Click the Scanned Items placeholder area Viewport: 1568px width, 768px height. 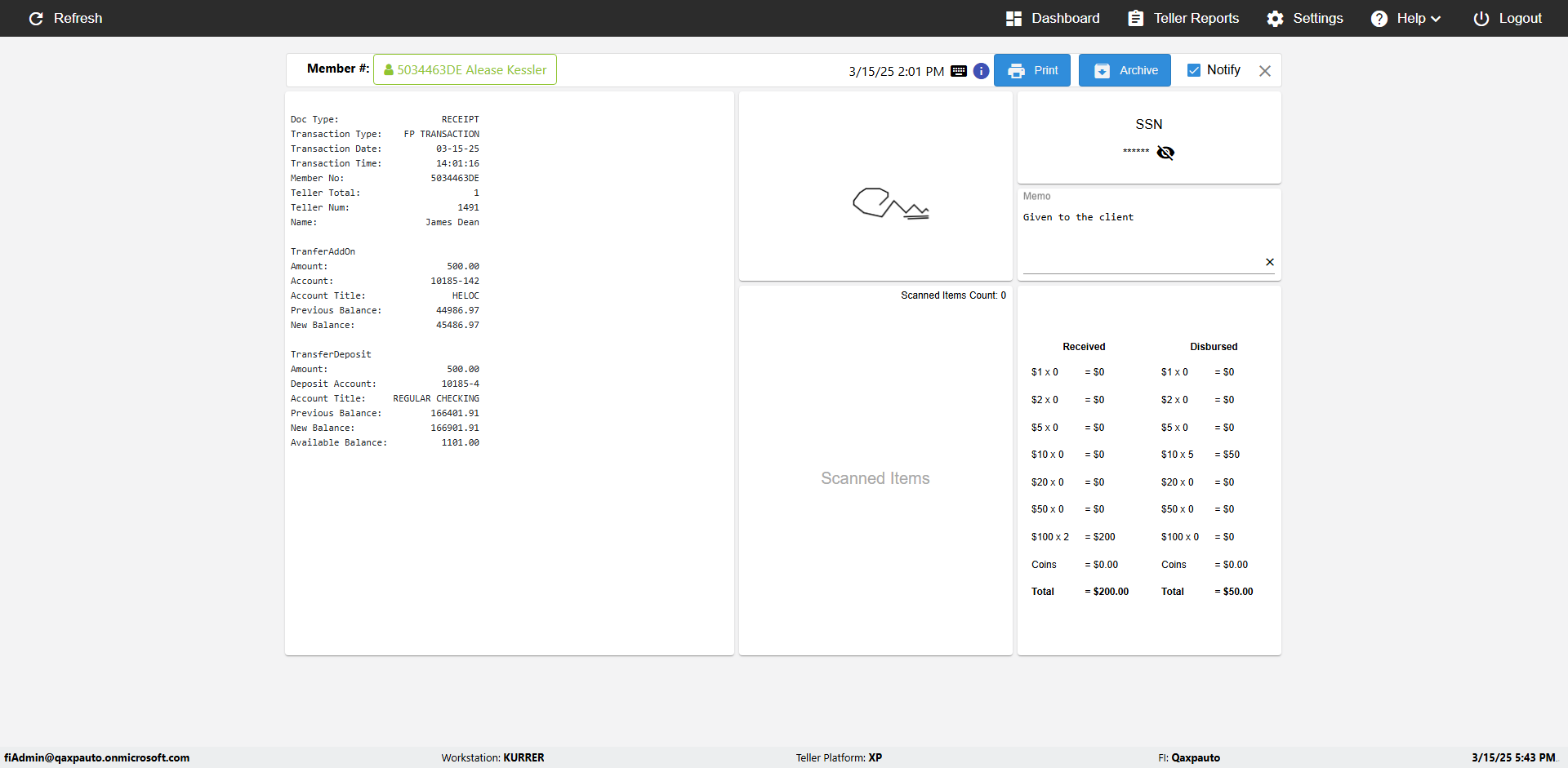(x=875, y=478)
